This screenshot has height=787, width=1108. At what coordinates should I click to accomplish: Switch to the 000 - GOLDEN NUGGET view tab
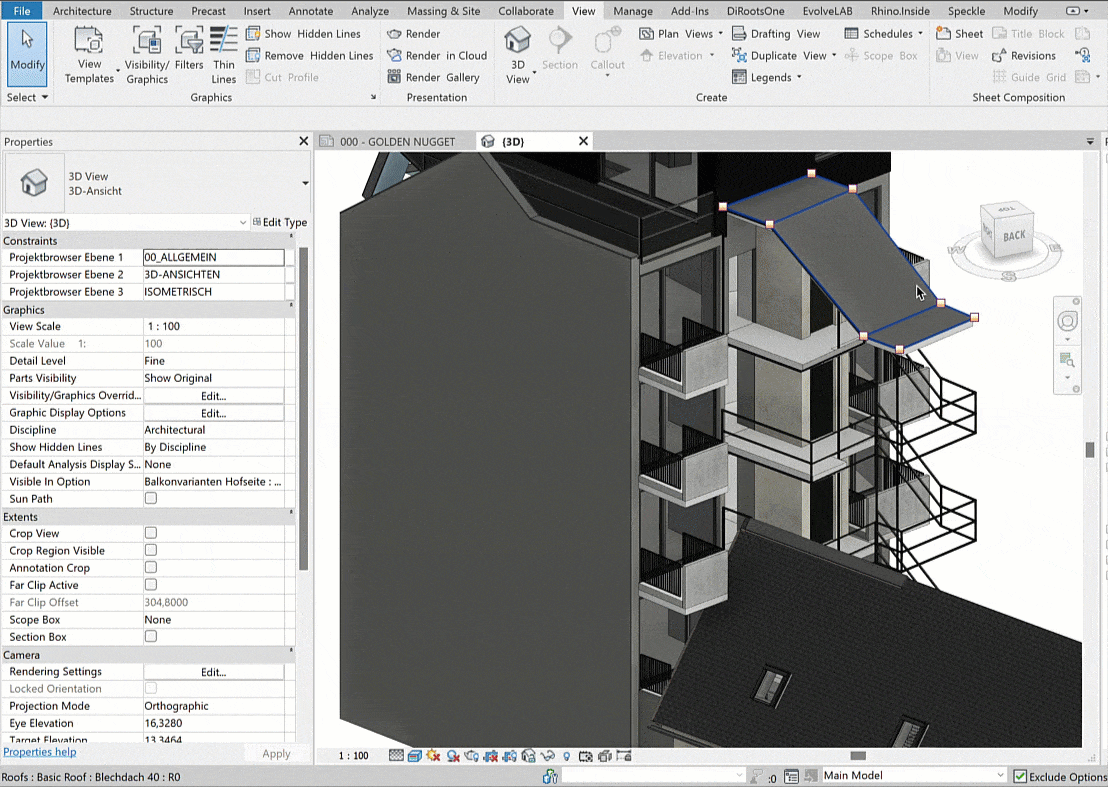coord(395,142)
